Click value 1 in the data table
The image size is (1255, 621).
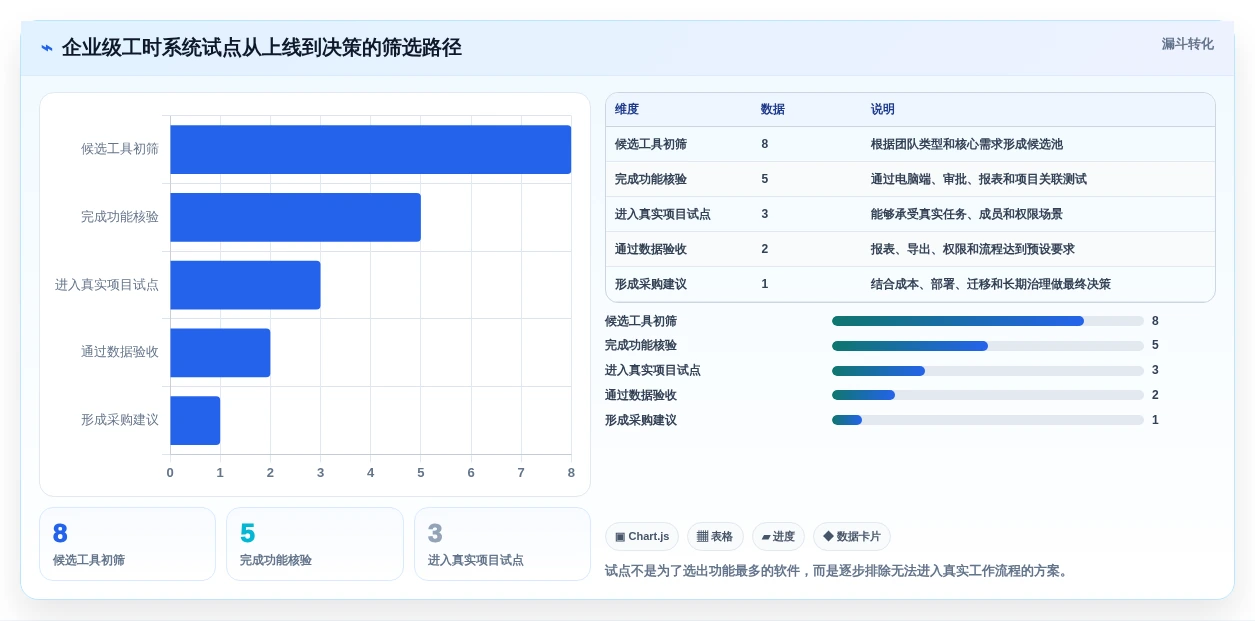click(765, 284)
